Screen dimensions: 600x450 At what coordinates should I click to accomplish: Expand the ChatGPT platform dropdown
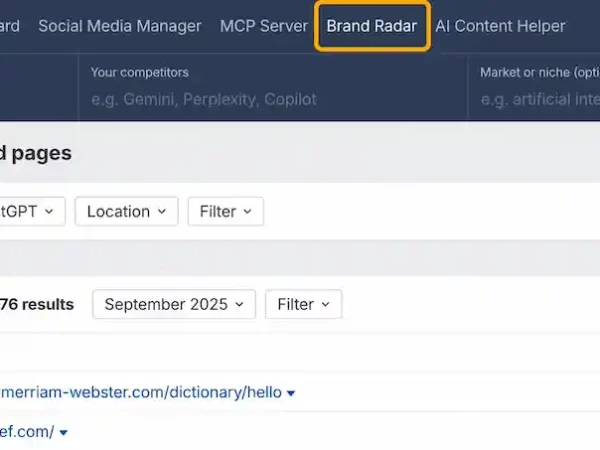click(x=30, y=211)
